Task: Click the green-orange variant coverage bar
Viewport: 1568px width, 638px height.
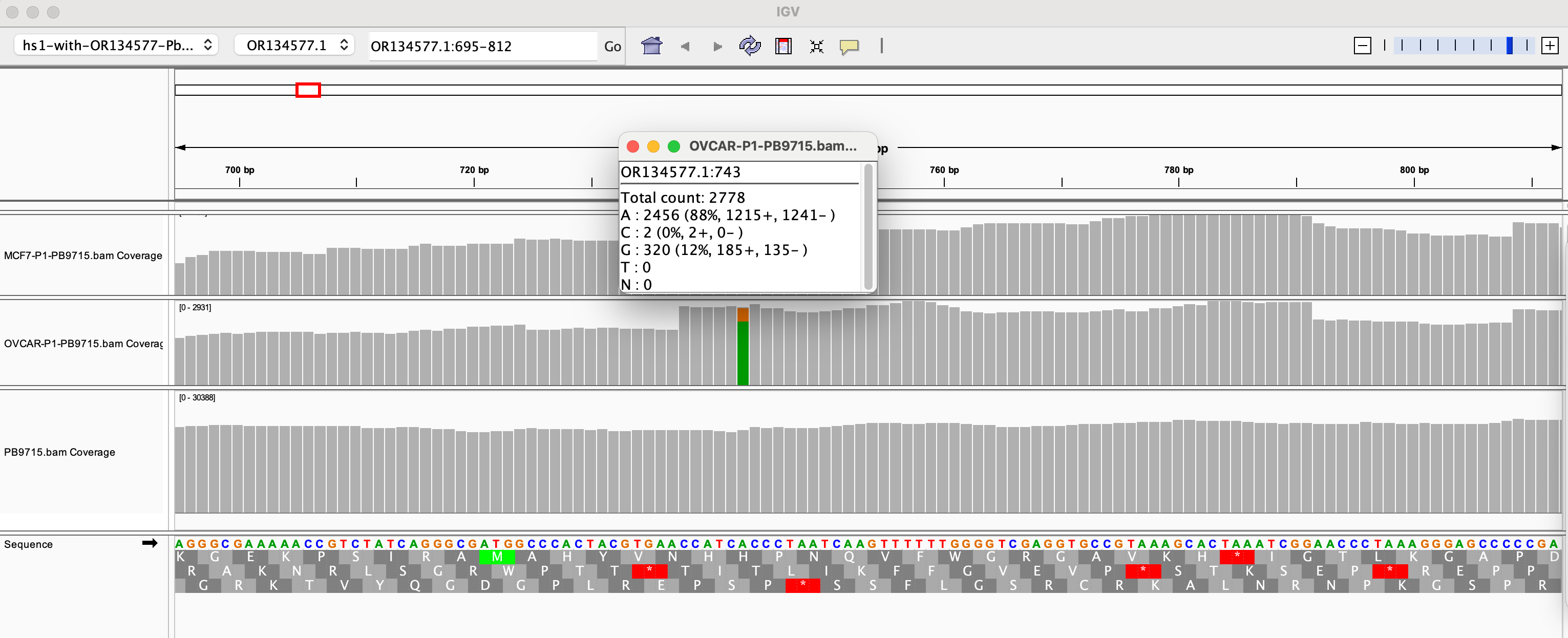Action: (x=743, y=347)
